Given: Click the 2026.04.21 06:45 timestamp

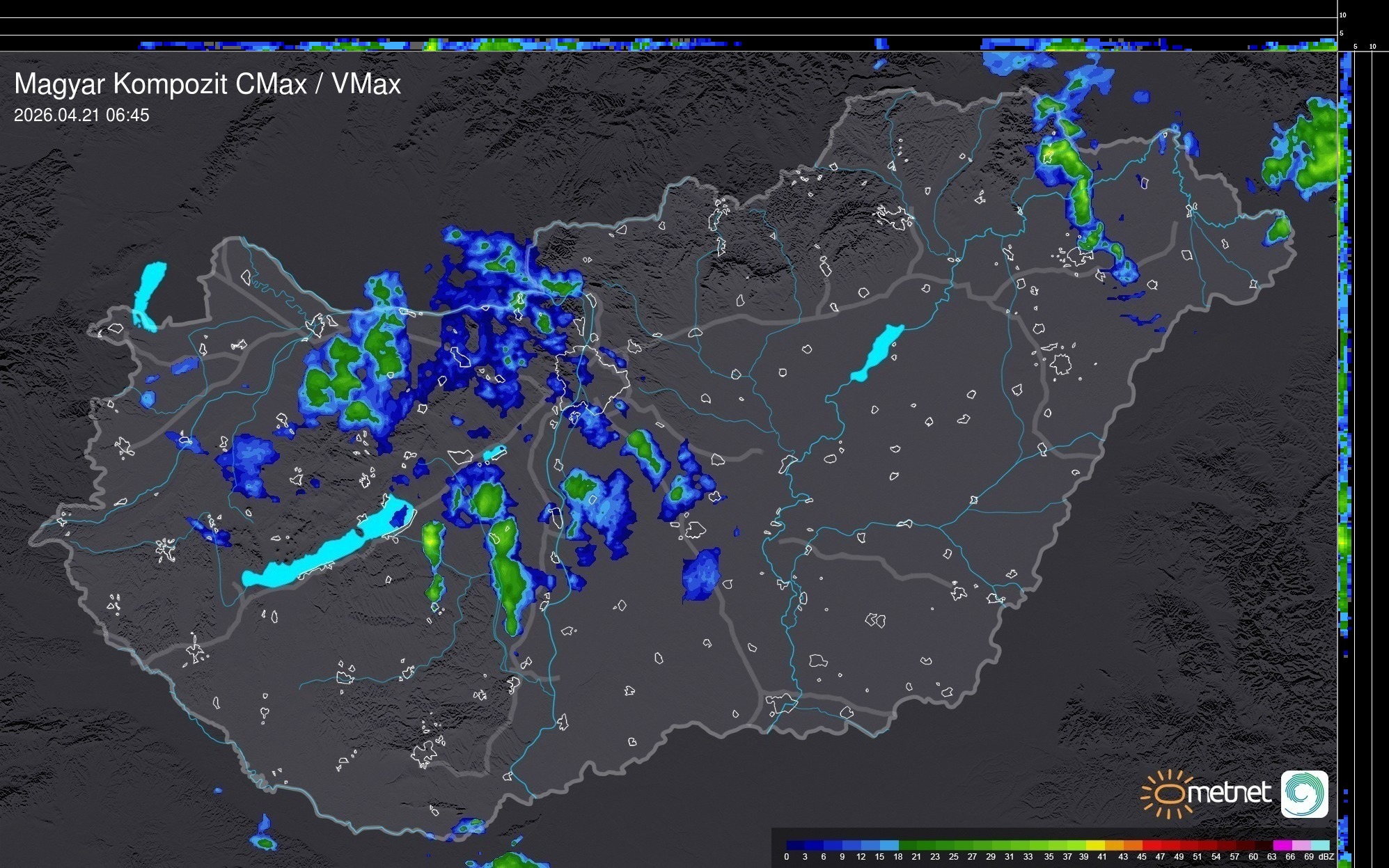Looking at the screenshot, I should click(x=81, y=116).
